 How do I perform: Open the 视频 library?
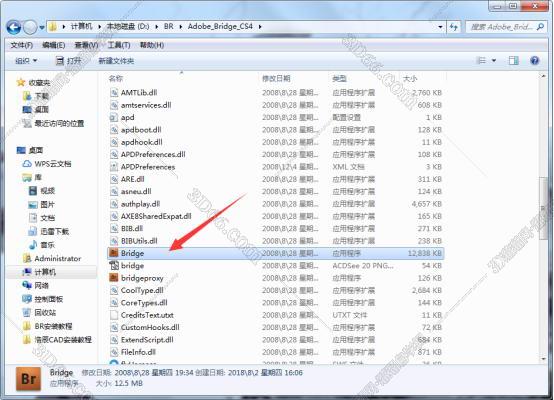(42, 191)
